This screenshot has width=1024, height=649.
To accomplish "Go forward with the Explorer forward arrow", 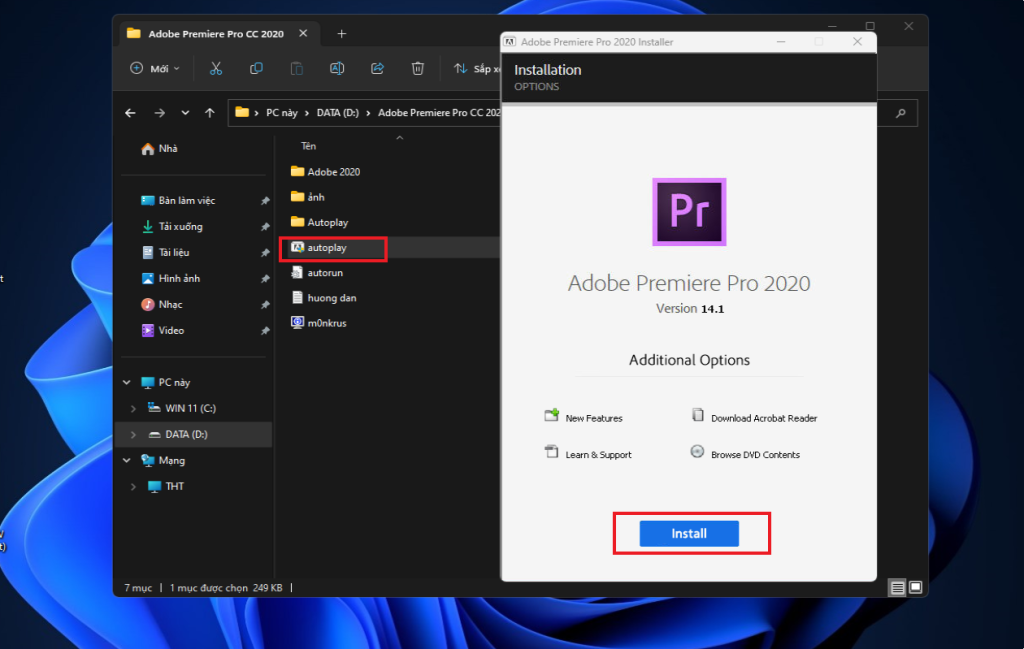I will pyautogui.click(x=159, y=113).
